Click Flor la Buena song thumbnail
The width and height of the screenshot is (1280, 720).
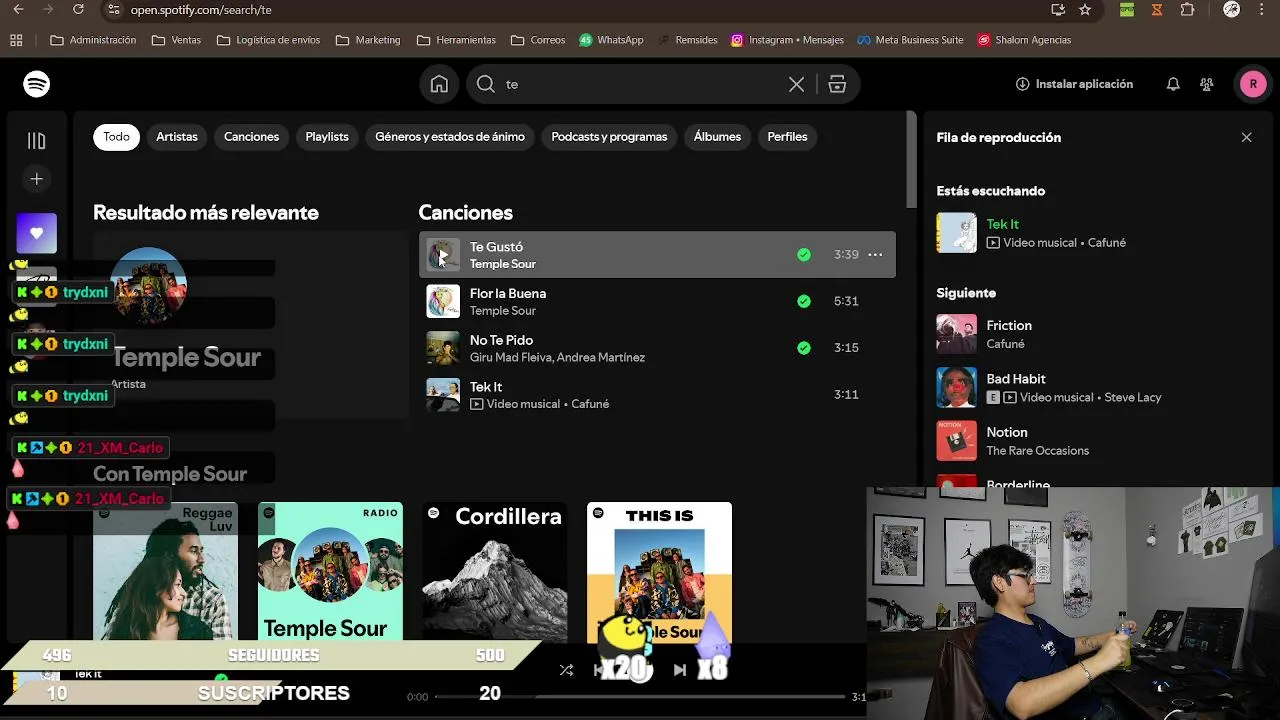point(443,301)
